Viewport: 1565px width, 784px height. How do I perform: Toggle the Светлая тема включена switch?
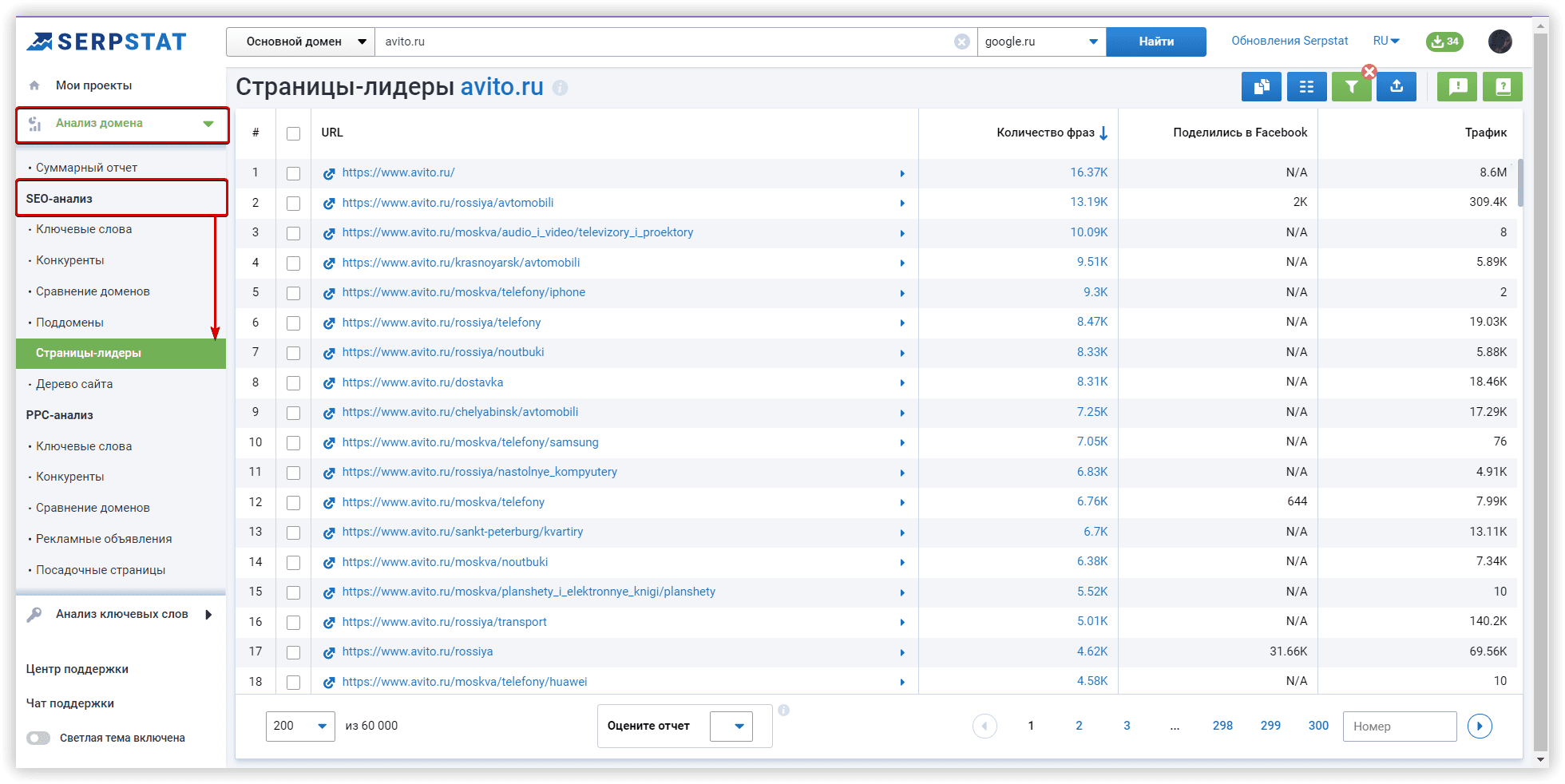pos(38,738)
